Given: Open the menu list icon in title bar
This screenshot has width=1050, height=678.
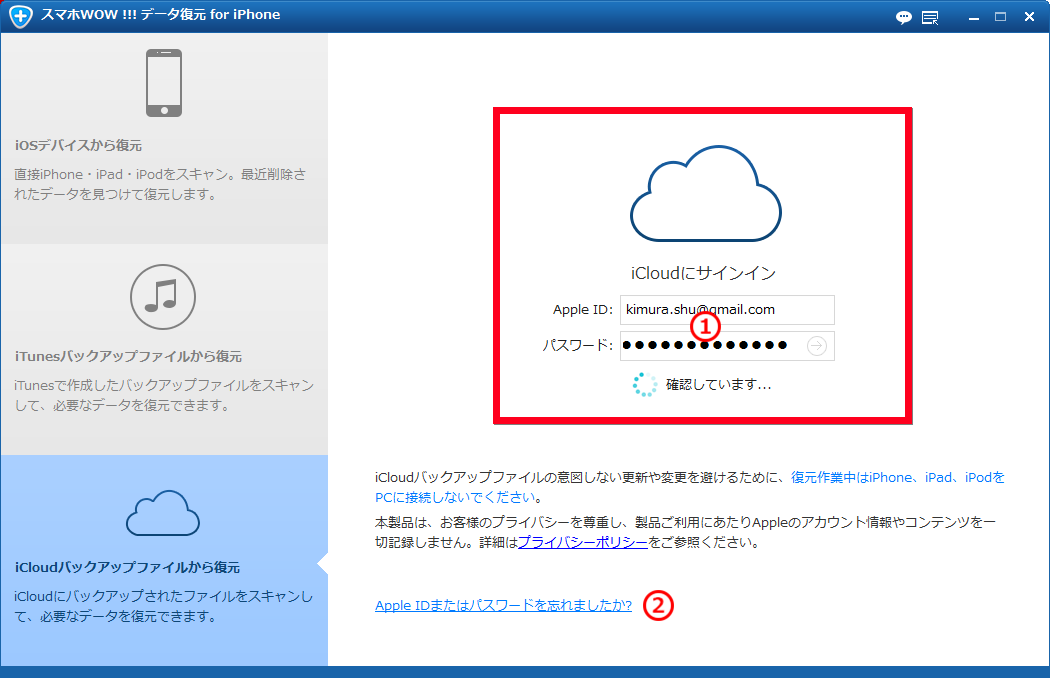Looking at the screenshot, I should pyautogui.click(x=930, y=17).
